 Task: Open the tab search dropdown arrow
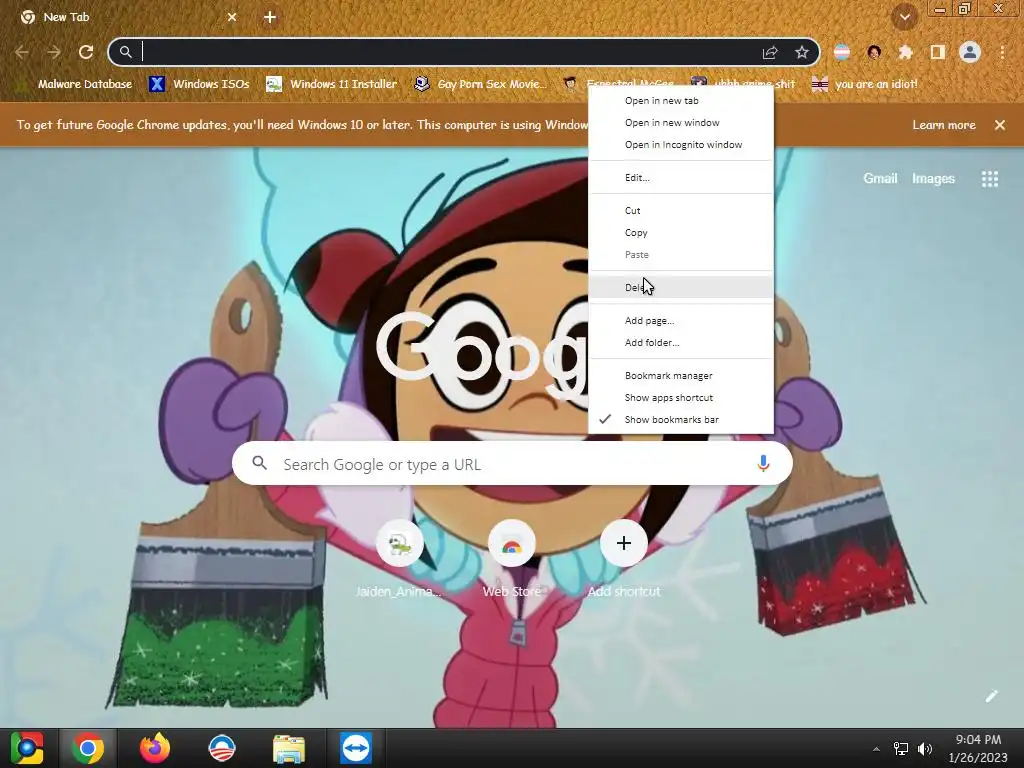point(904,17)
